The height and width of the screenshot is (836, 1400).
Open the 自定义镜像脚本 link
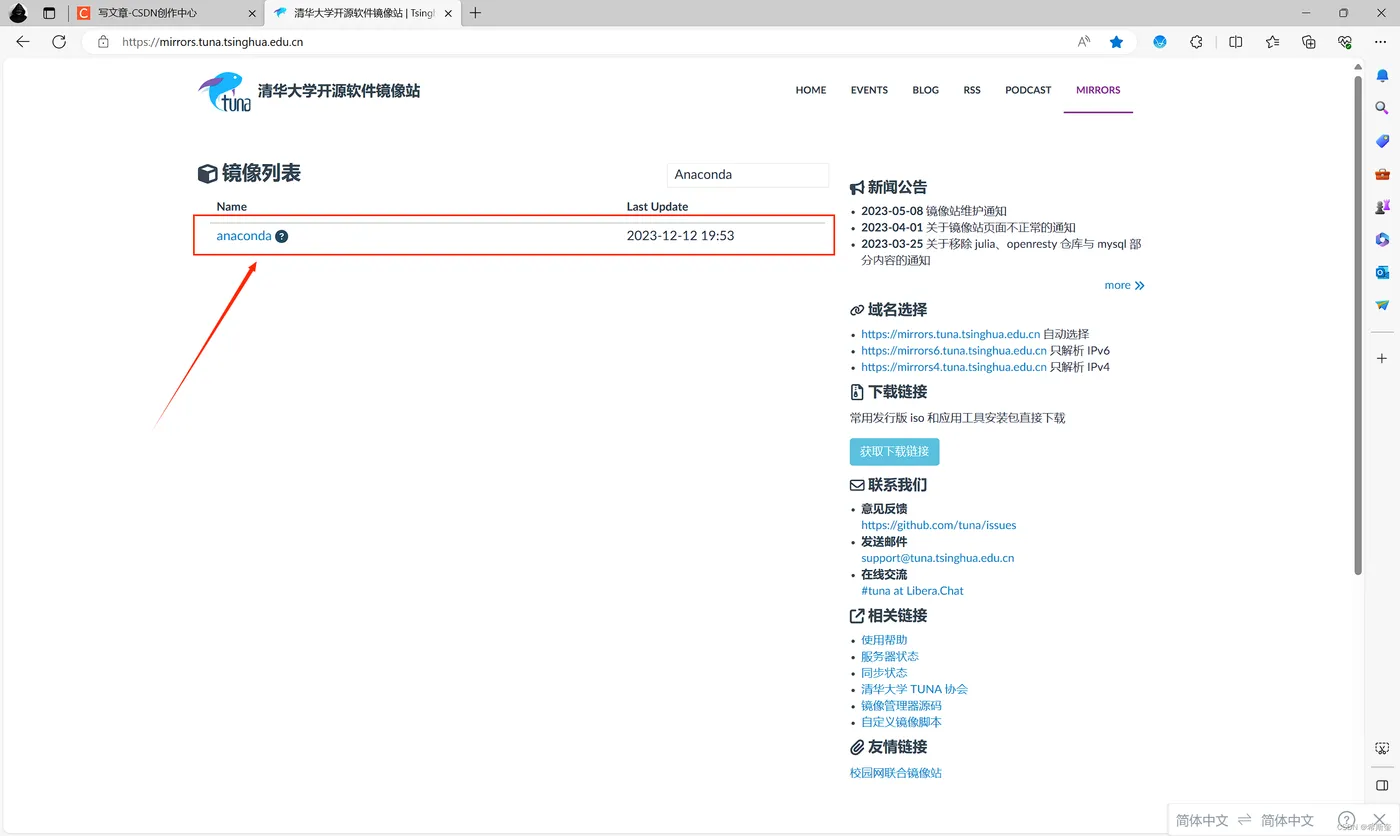[x=901, y=722]
